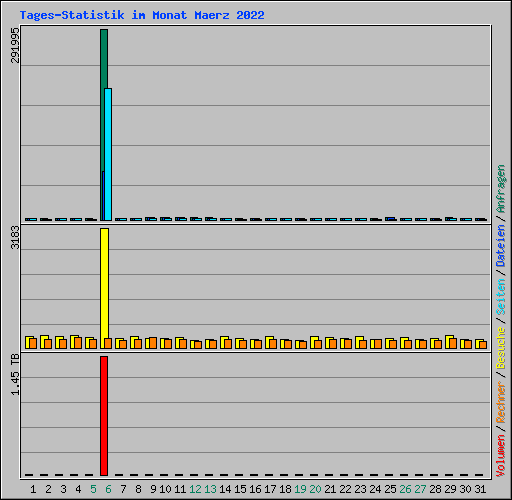512x500 pixels.
Task: Click the yellow Besuche legend label
Action: [x=501, y=347]
